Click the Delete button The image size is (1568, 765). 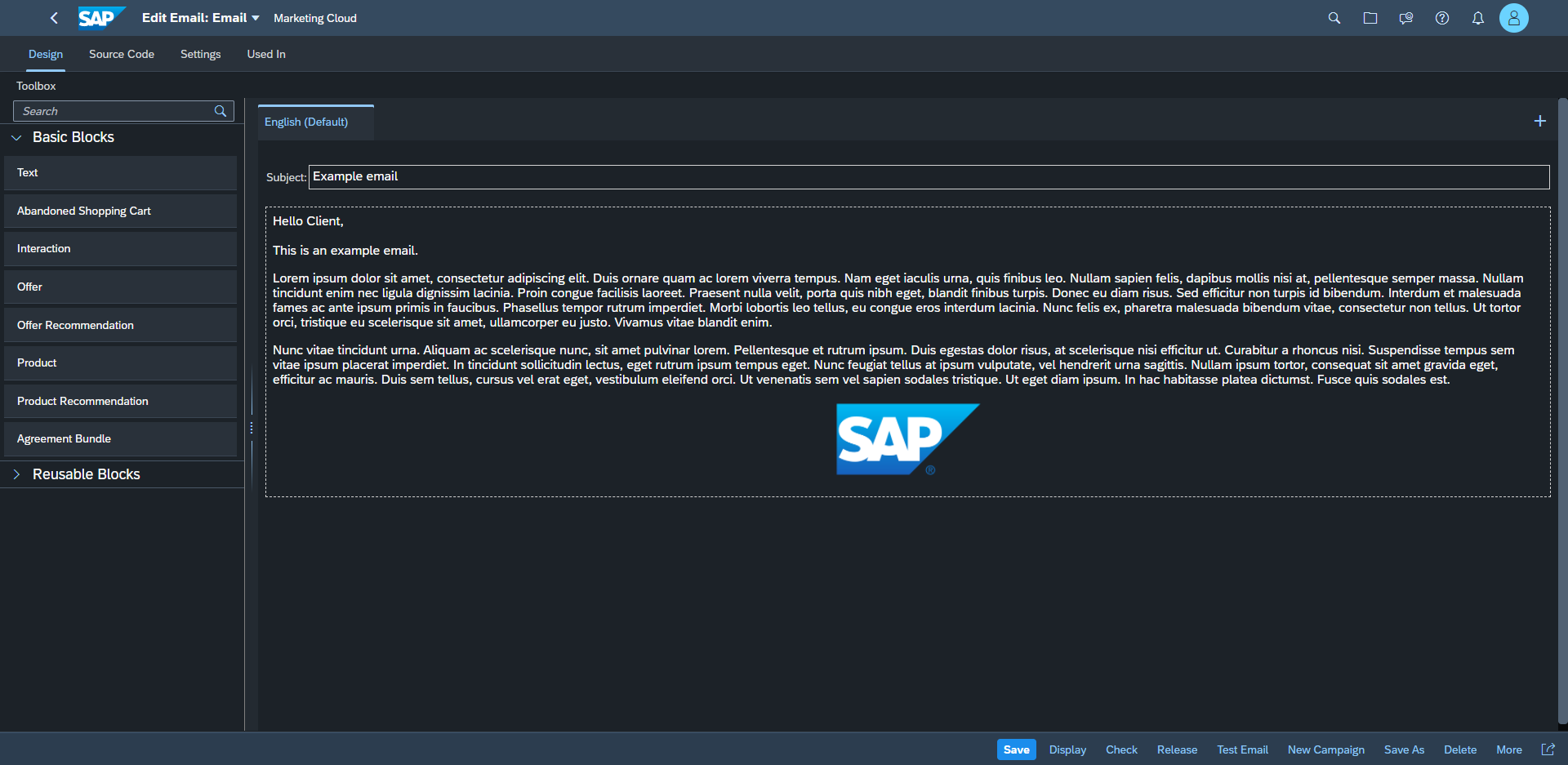point(1460,749)
